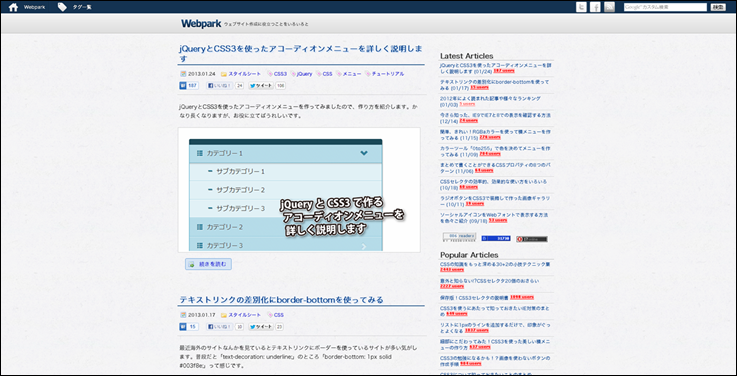The image size is (737, 376).
Task: Open the CSSセレクタの効率的 article link (10/18)
Action: [x=494, y=184]
